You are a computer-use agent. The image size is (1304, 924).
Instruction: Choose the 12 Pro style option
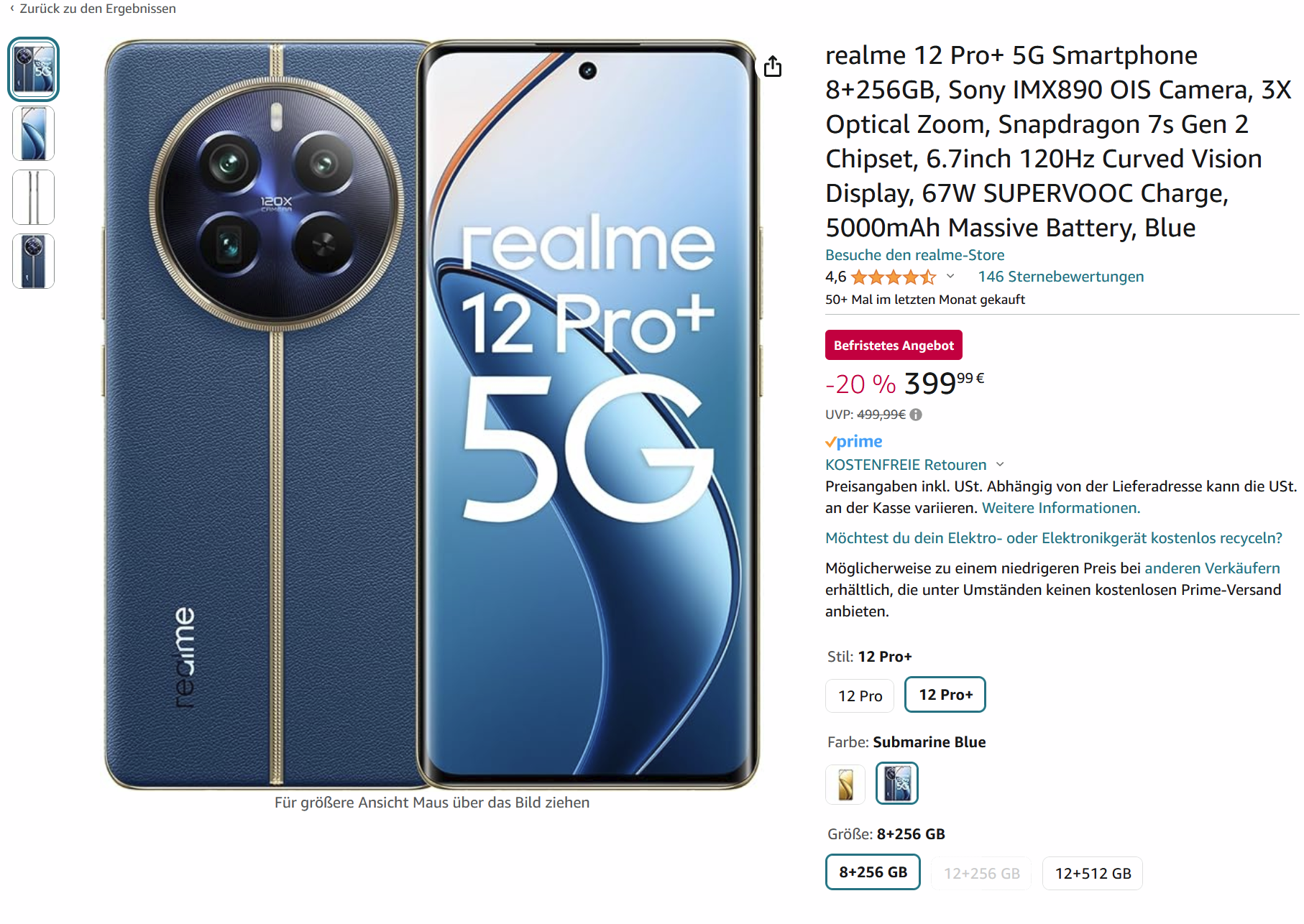(x=860, y=696)
